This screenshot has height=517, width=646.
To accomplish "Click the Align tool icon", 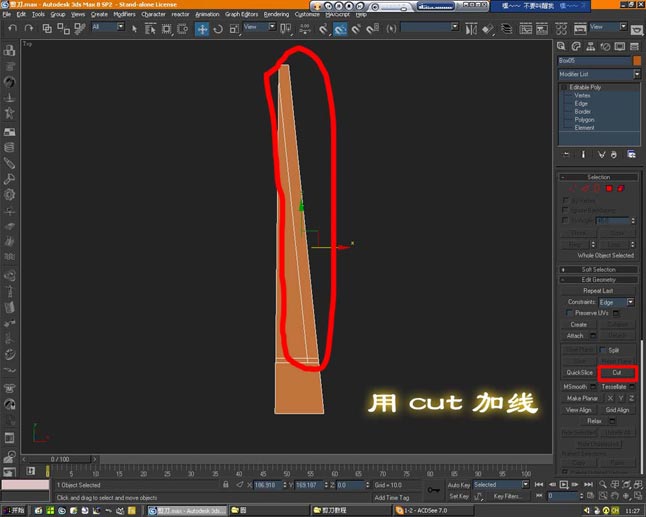I will (488, 29).
